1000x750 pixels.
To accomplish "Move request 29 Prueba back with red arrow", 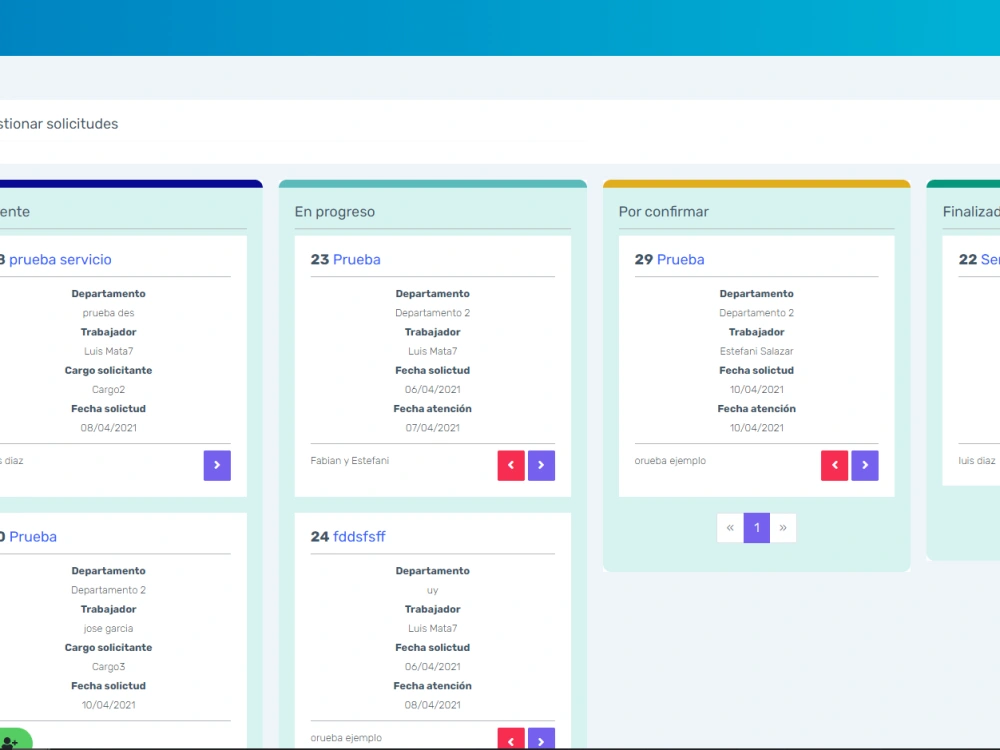I will [834, 466].
